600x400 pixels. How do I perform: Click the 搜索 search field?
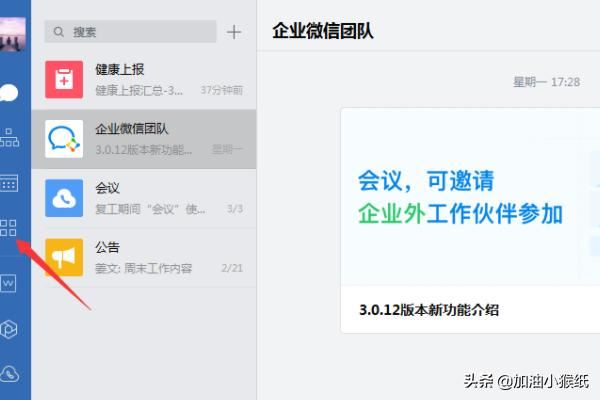point(130,32)
